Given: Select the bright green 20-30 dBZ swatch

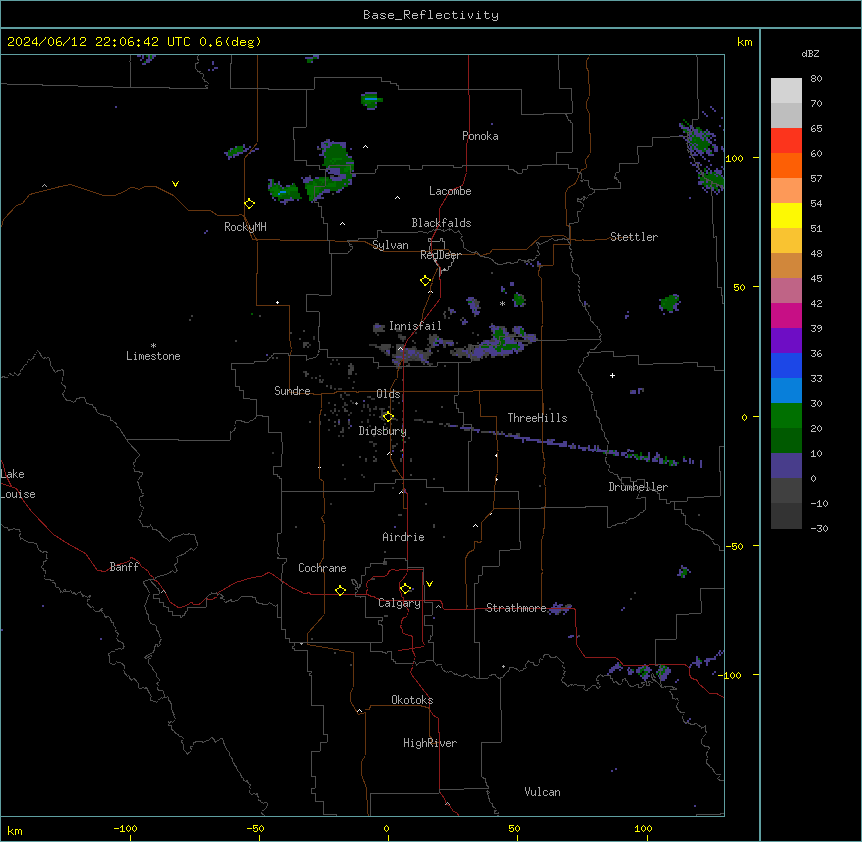Looking at the screenshot, I should pyautogui.click(x=786, y=416).
